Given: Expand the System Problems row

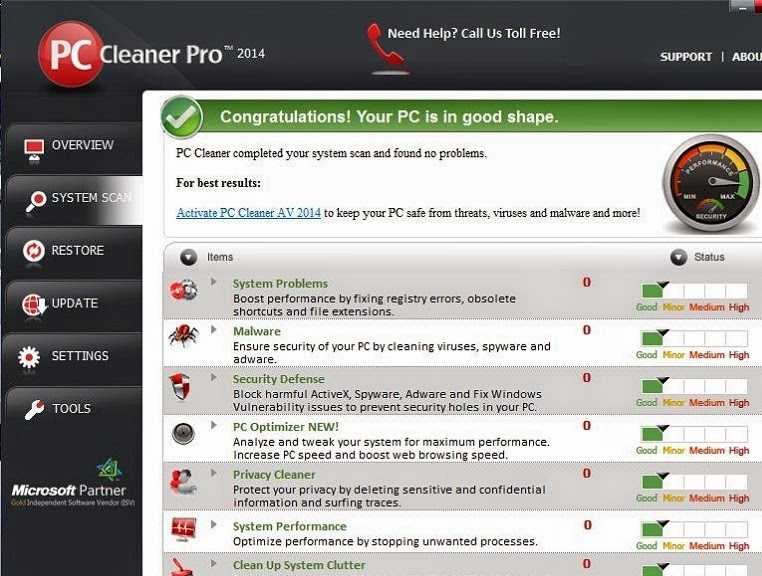Looking at the screenshot, I should pos(213,281).
